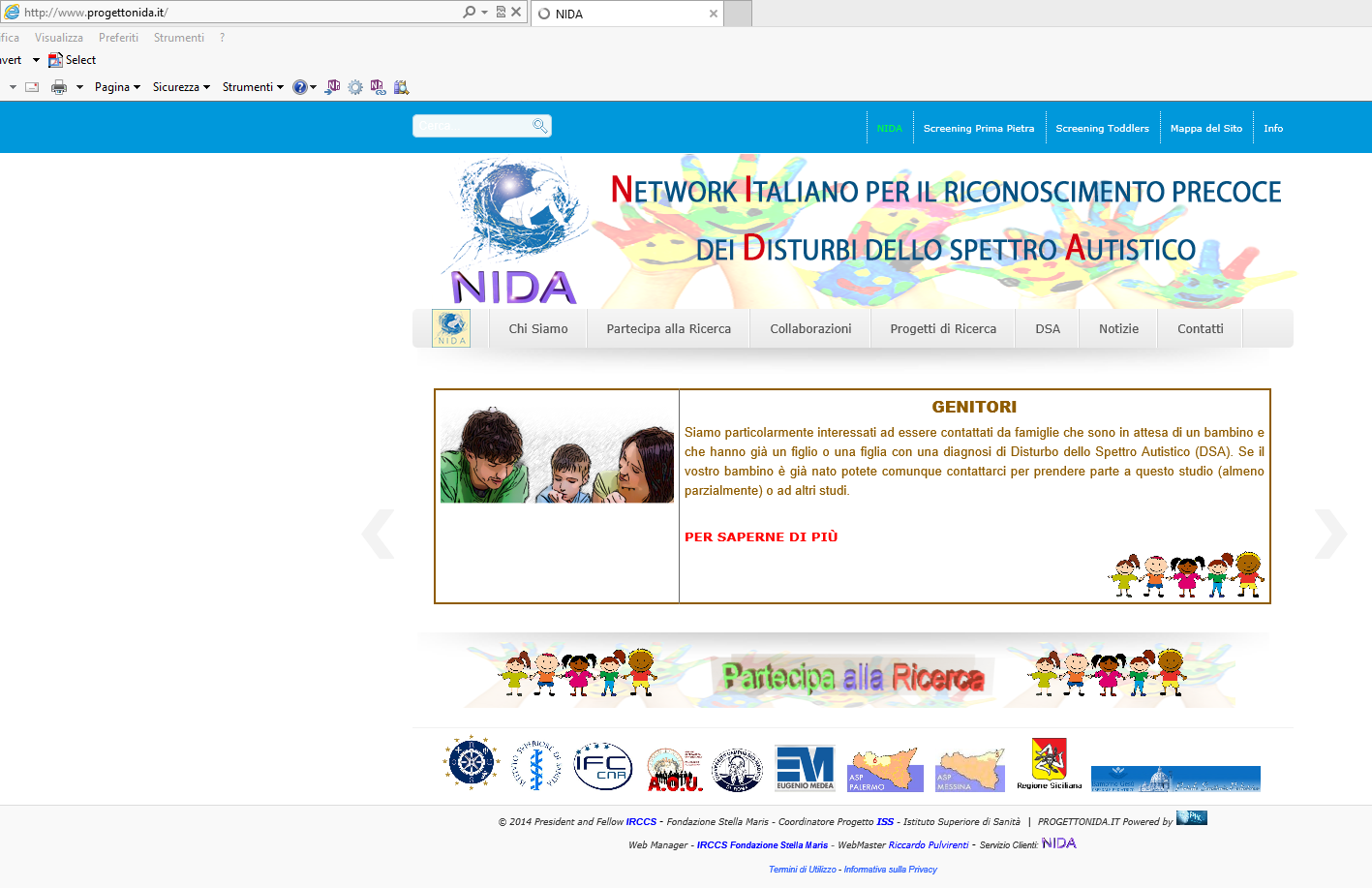This screenshot has height=888, width=1372.
Task: Open the NIDA top navigation link
Action: [x=890, y=128]
